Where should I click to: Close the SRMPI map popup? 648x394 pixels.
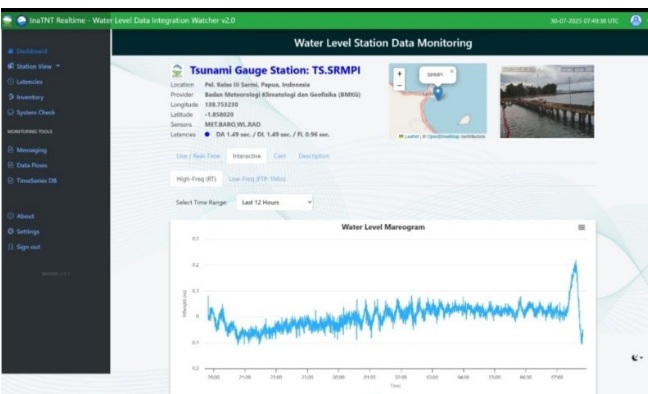tap(452, 72)
